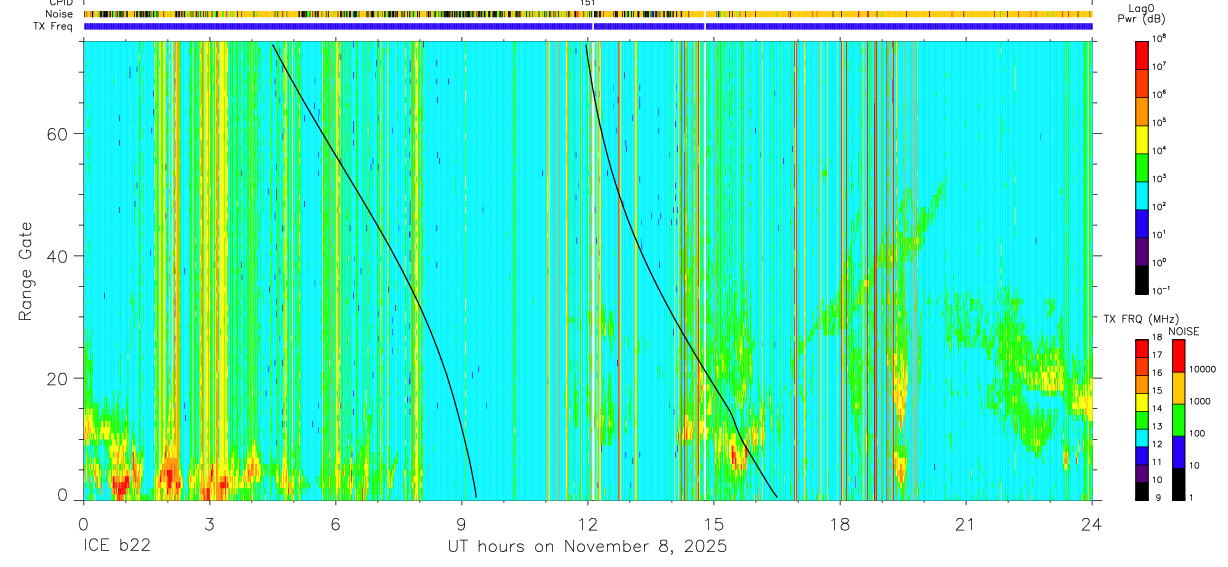The image size is (1228, 567).
Task: Pick the orange 1000–10000 NOISE colorbar segment
Action: coord(1178,388)
